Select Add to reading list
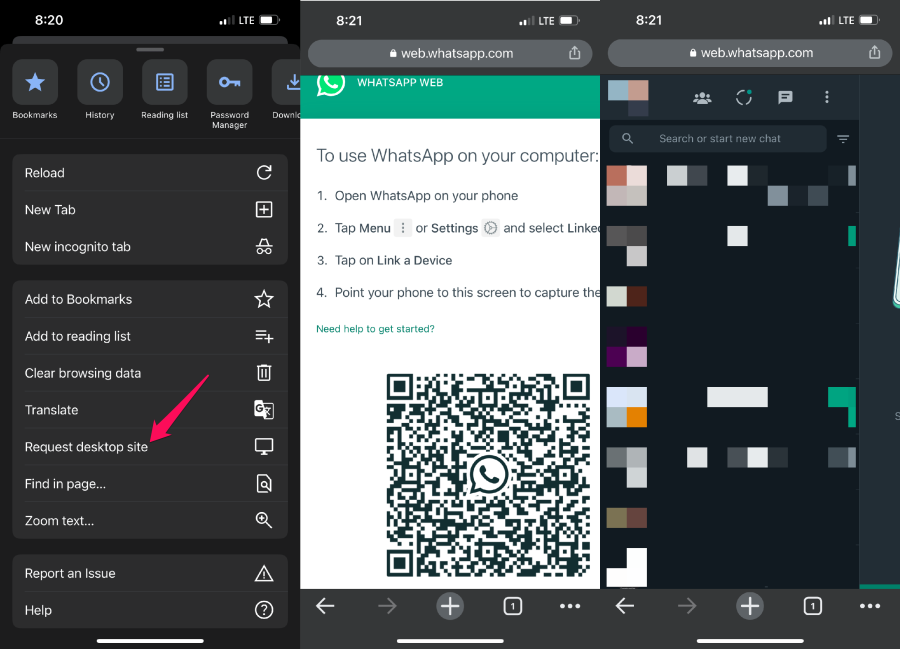The width and height of the screenshot is (900, 649). pyautogui.click(x=150, y=336)
